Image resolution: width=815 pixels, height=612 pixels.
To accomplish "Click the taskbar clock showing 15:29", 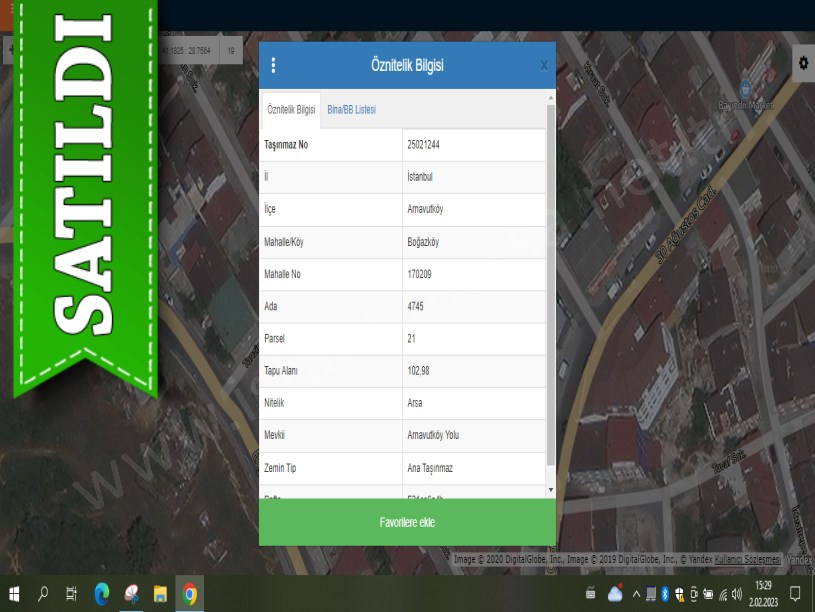I will pyautogui.click(x=763, y=594).
